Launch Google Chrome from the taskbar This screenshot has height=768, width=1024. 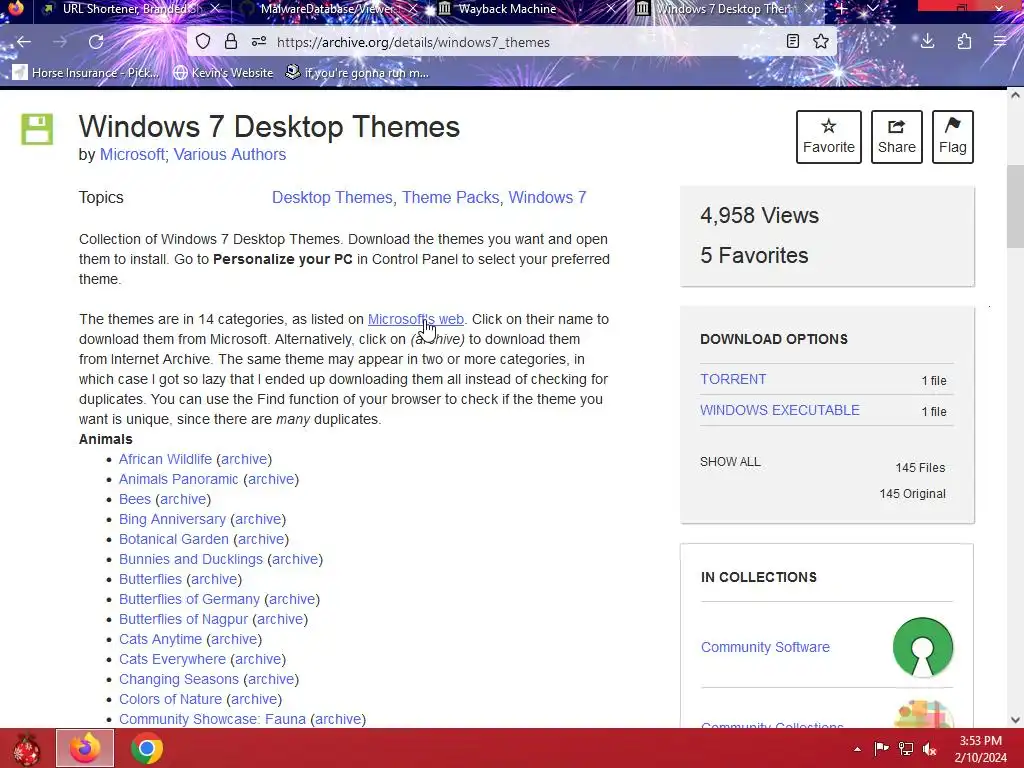tap(147, 748)
